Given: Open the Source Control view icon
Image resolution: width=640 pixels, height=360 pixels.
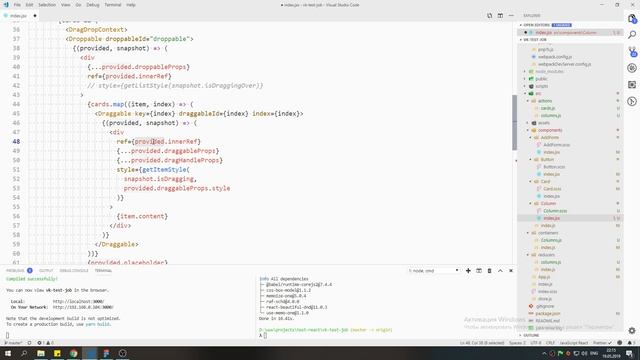Looking at the screenshot, I should click(x=632, y=51).
